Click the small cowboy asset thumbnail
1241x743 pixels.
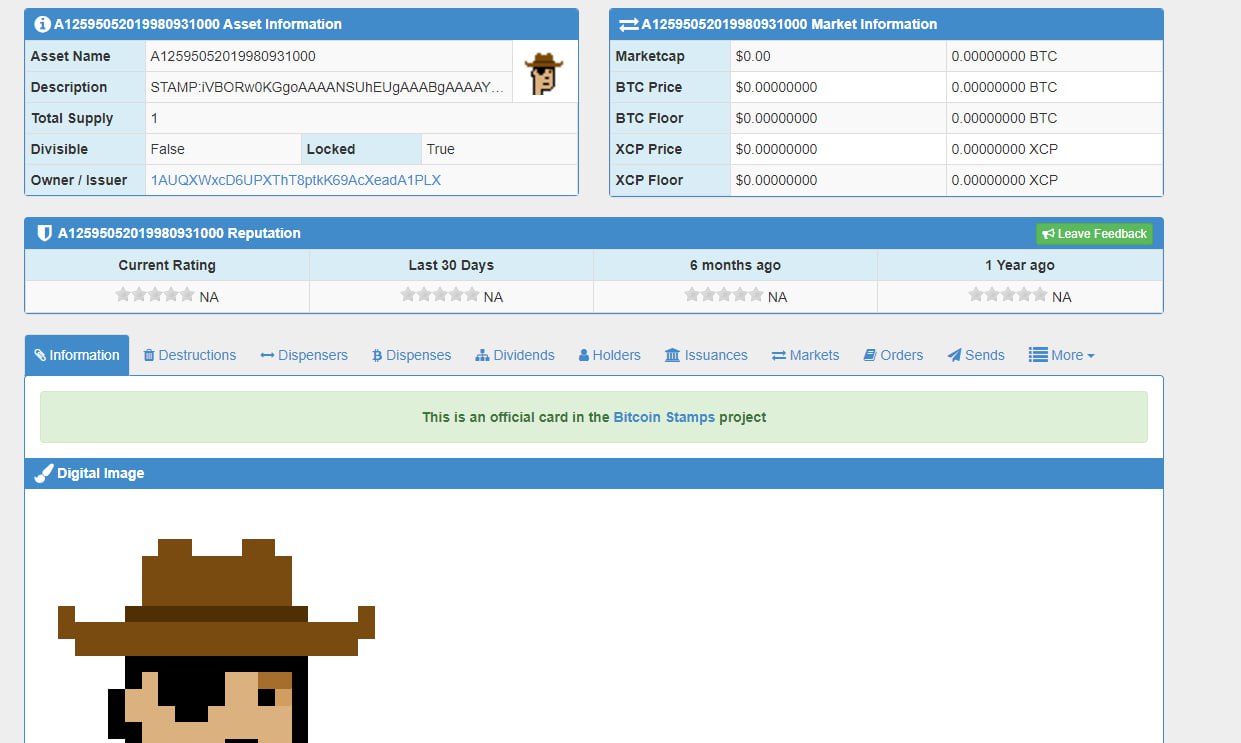coord(544,73)
